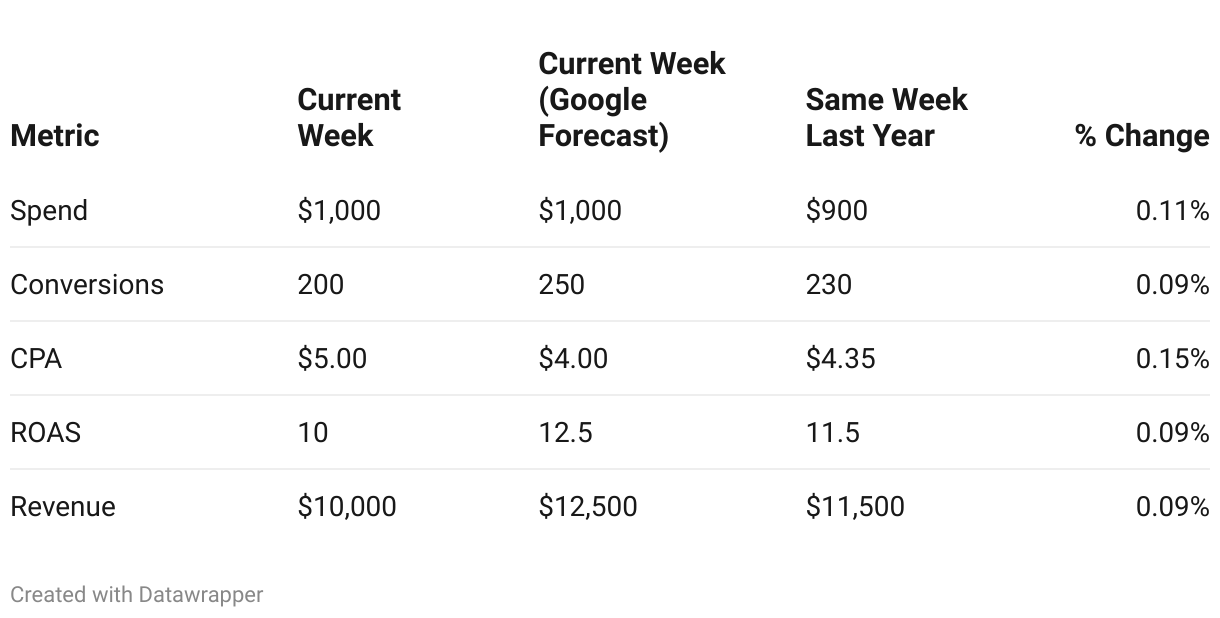Click the "Metric" column header
Image resolution: width=1220 pixels, height=618 pixels.
click(x=55, y=135)
